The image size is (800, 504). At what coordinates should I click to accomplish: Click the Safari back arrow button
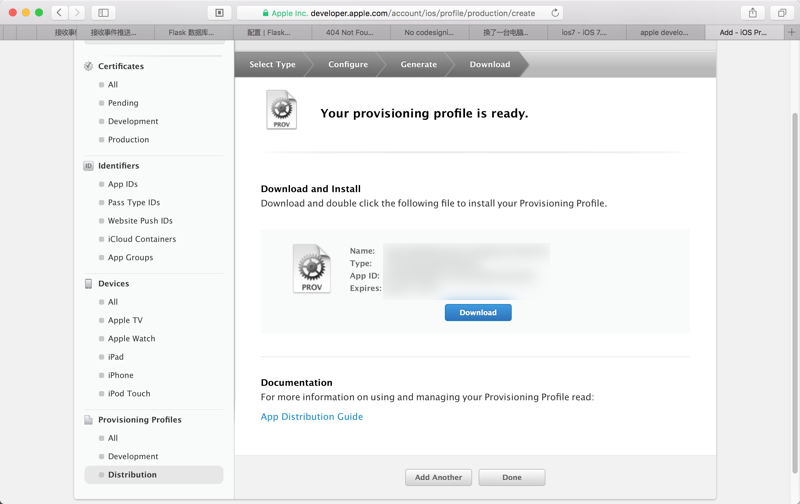point(60,13)
